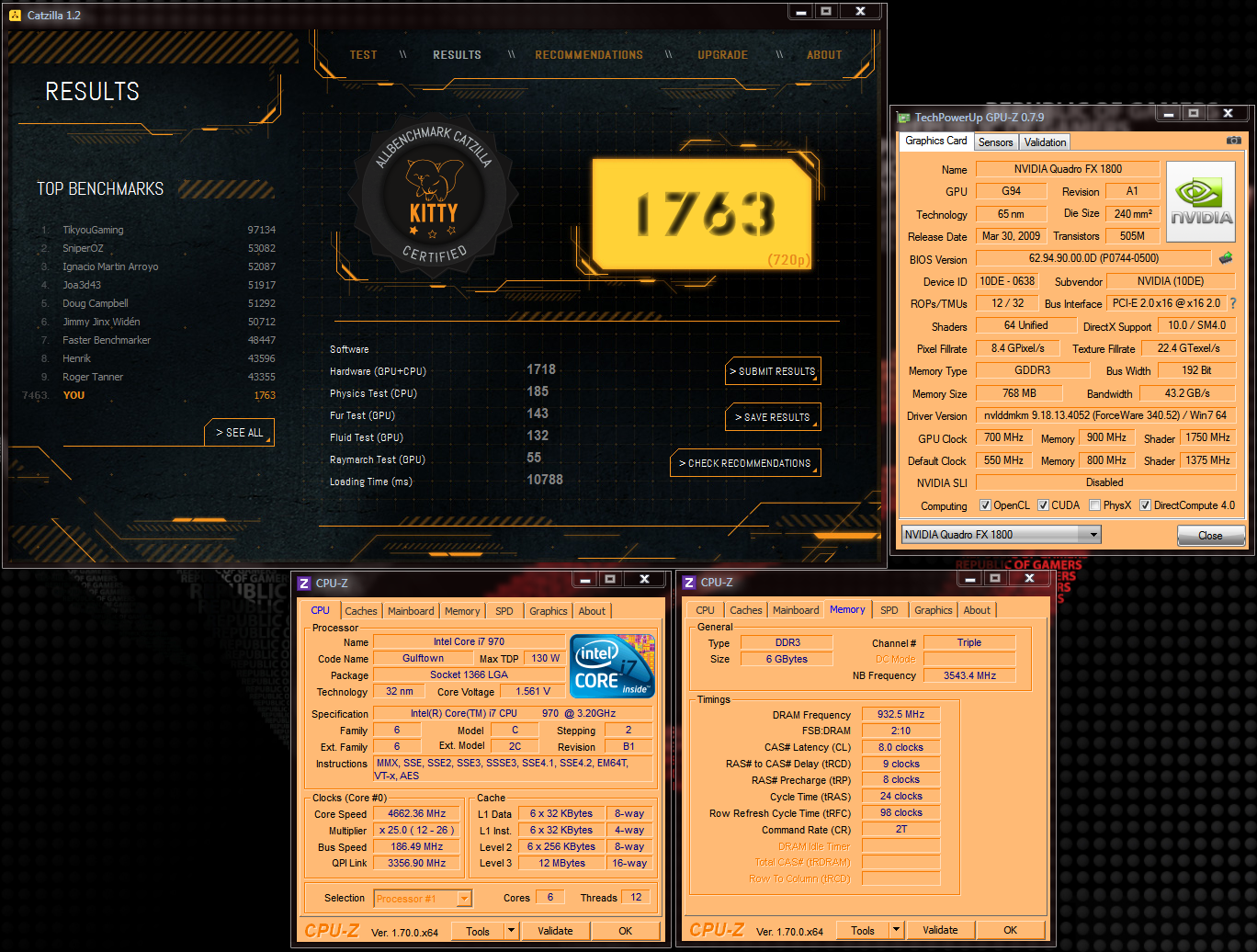The width and height of the screenshot is (1257, 952).
Task: Click the SUBMIT RESULTS button
Action: coord(773,371)
